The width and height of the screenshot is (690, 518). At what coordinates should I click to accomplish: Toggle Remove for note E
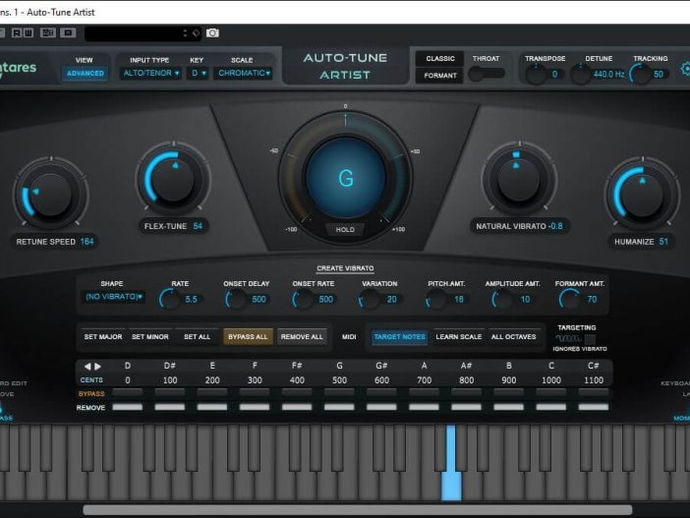[x=212, y=407]
